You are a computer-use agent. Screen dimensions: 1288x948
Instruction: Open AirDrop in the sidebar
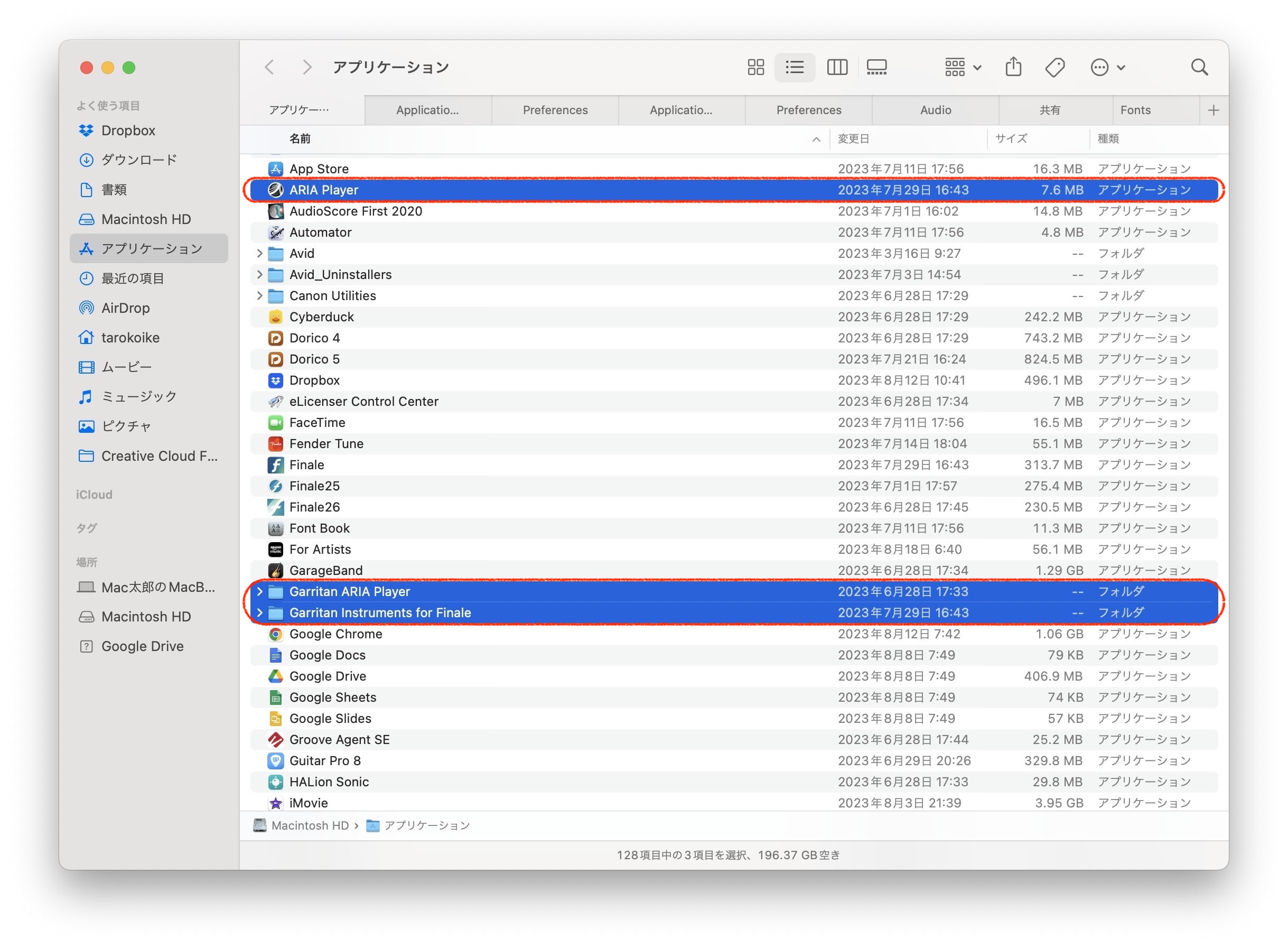[x=148, y=308]
